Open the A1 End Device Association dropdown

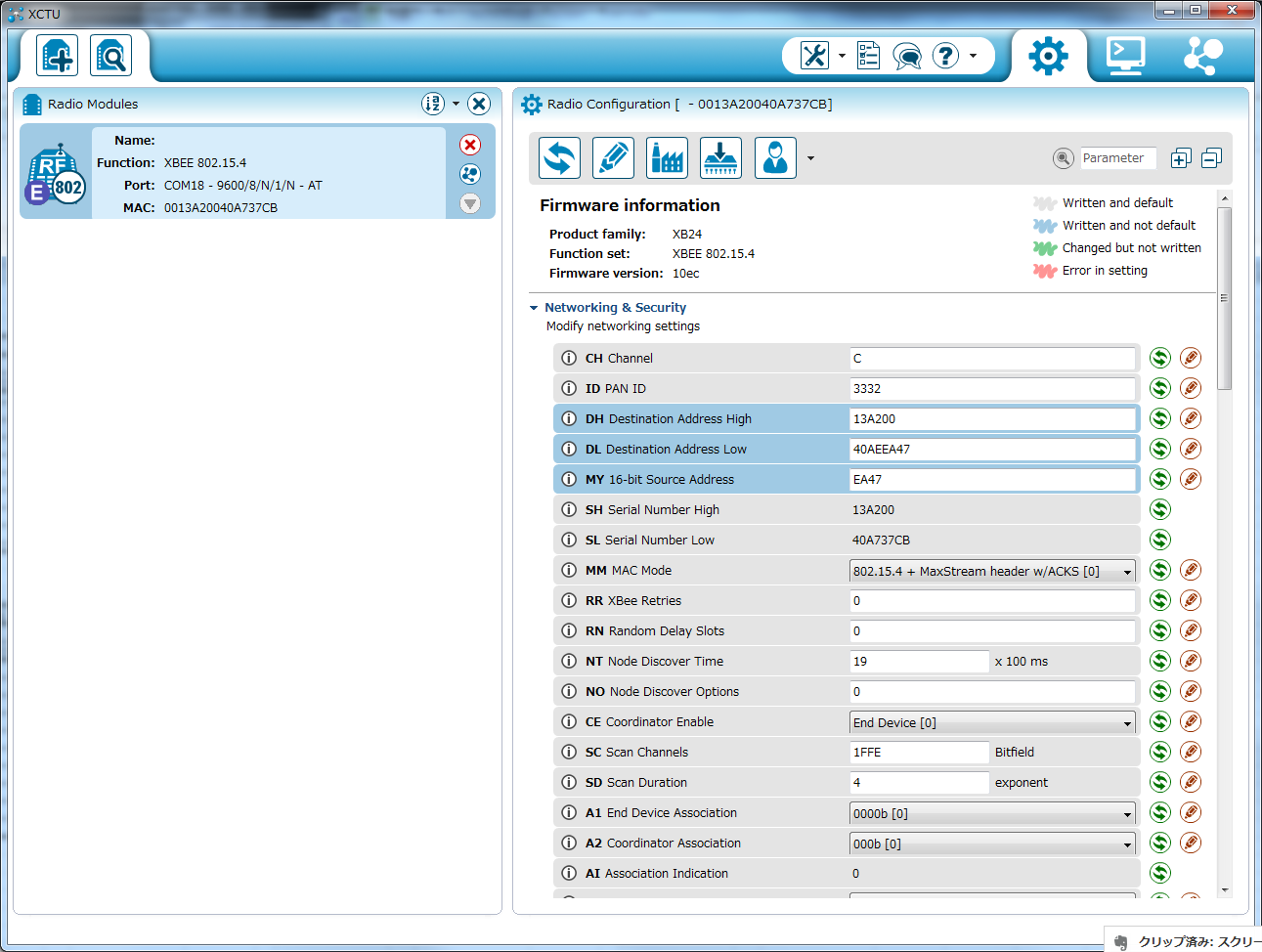(992, 813)
